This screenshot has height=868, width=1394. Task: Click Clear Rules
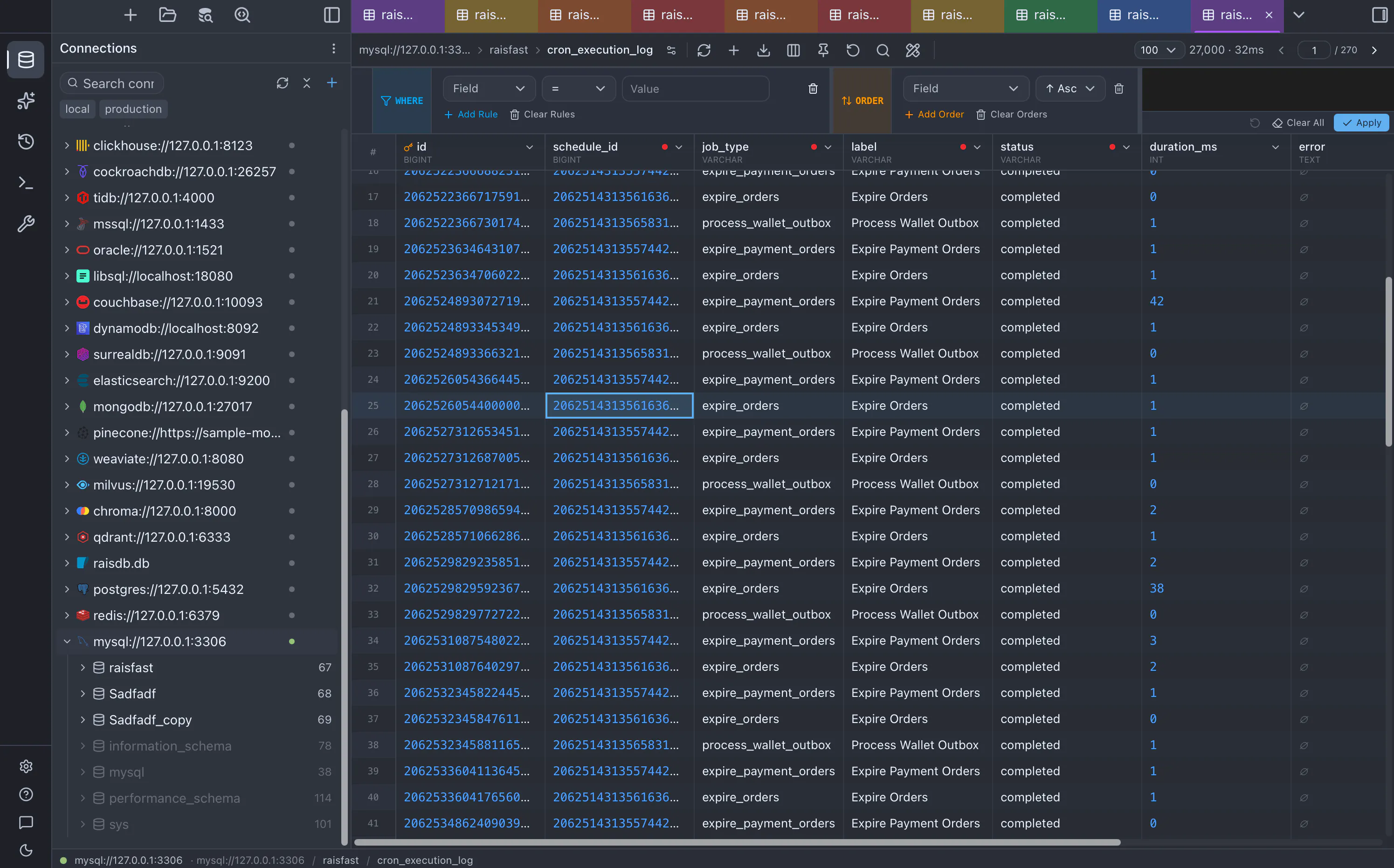pos(543,114)
